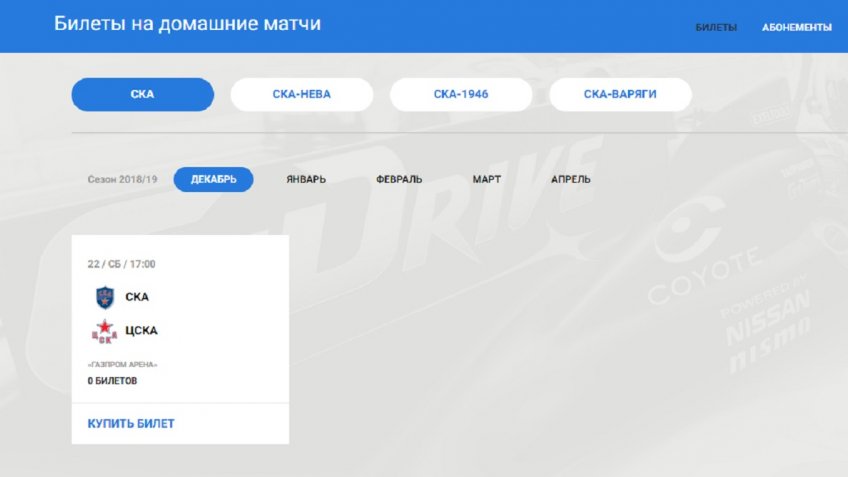Click the ЦСКА red star logo
848x477 pixels.
pos(104,331)
